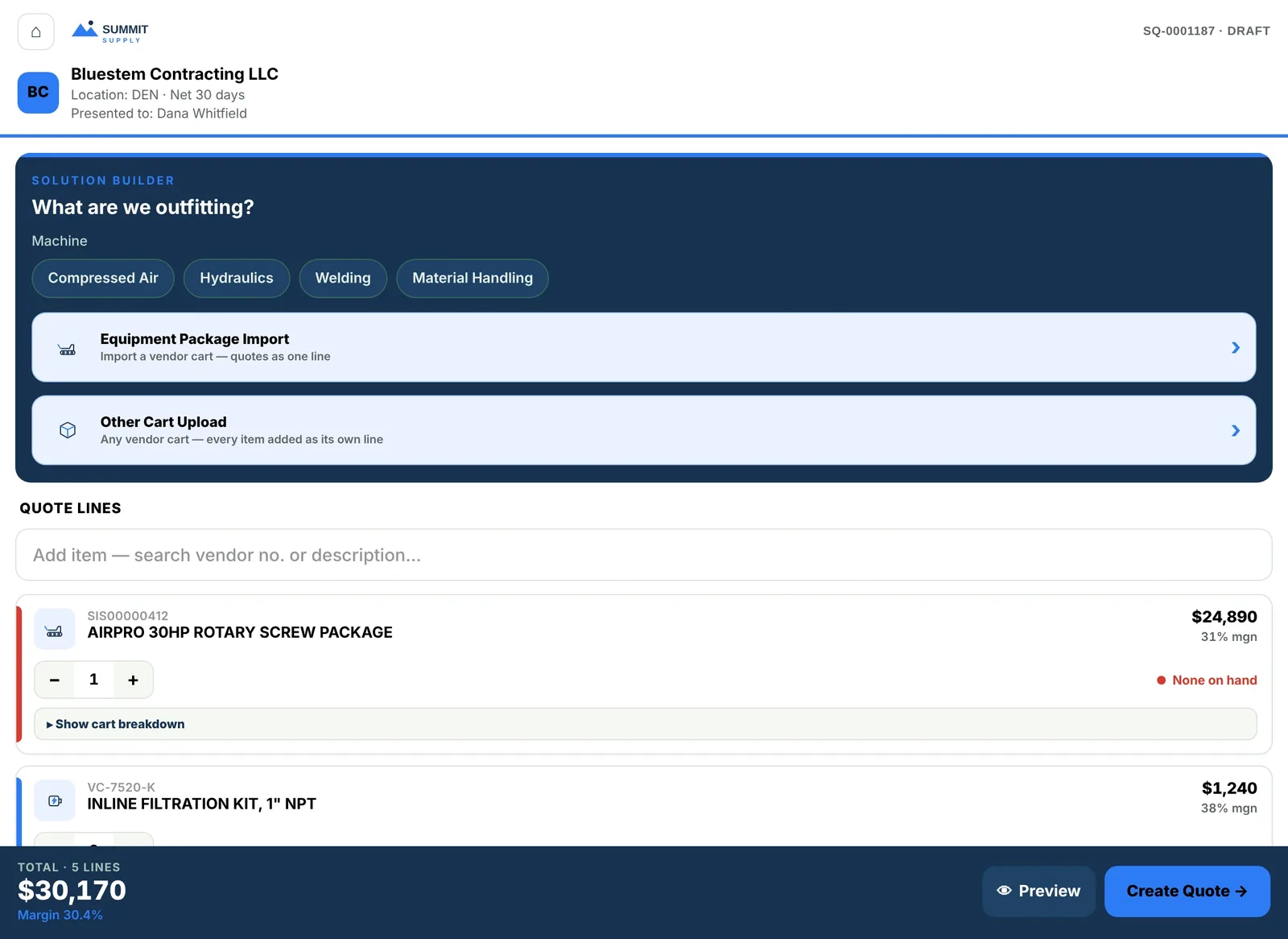Click the 31% mgn value

1228,637
